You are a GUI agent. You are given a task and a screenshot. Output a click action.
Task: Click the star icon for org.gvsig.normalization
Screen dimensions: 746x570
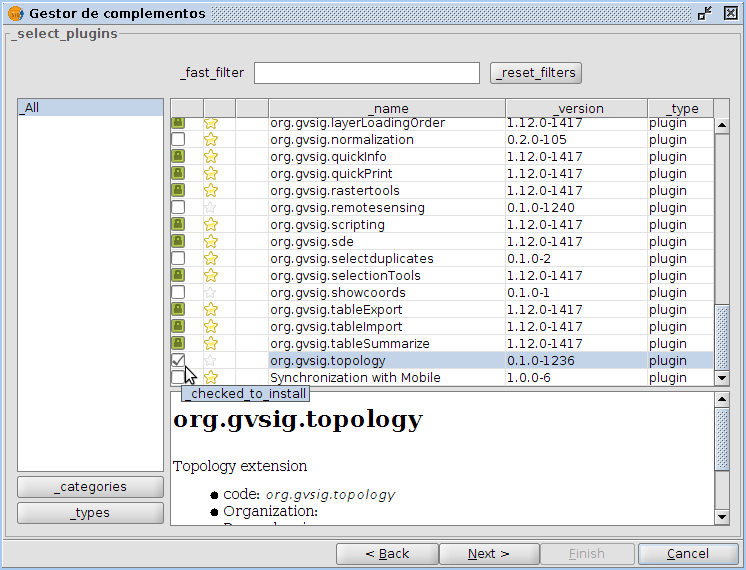coord(211,140)
